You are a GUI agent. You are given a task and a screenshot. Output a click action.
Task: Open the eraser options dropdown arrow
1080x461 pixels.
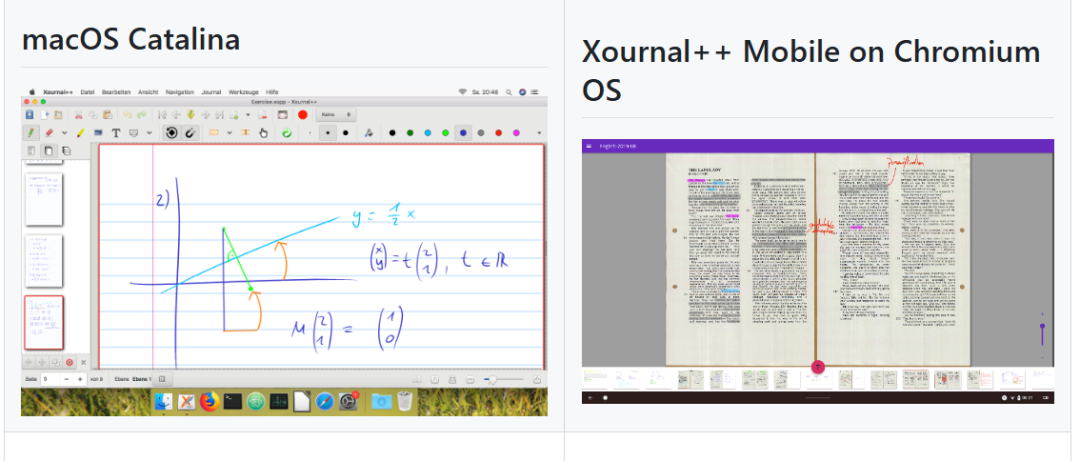pos(65,132)
